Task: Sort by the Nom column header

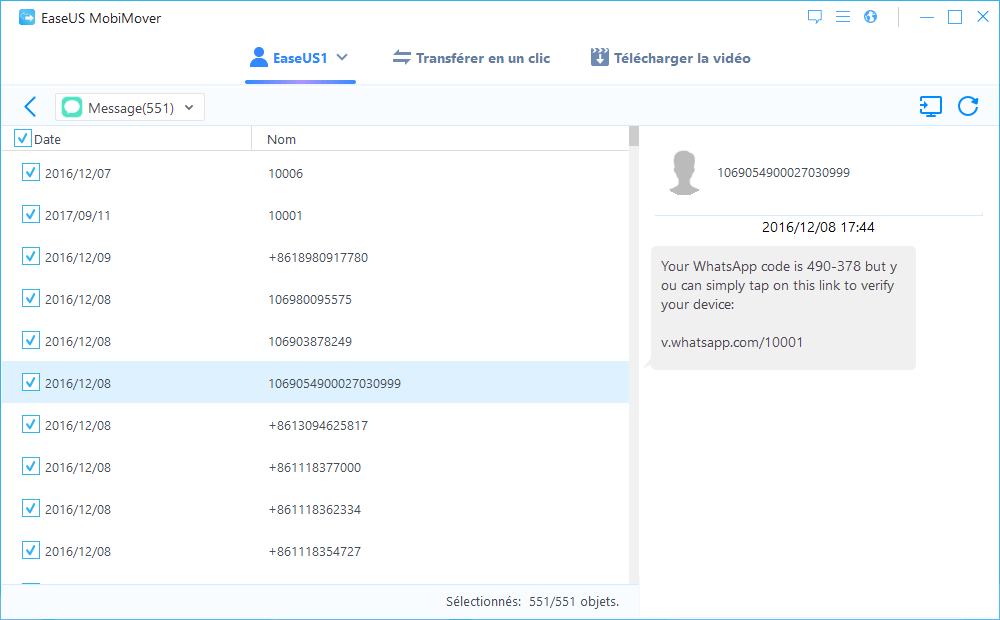Action: [x=282, y=139]
